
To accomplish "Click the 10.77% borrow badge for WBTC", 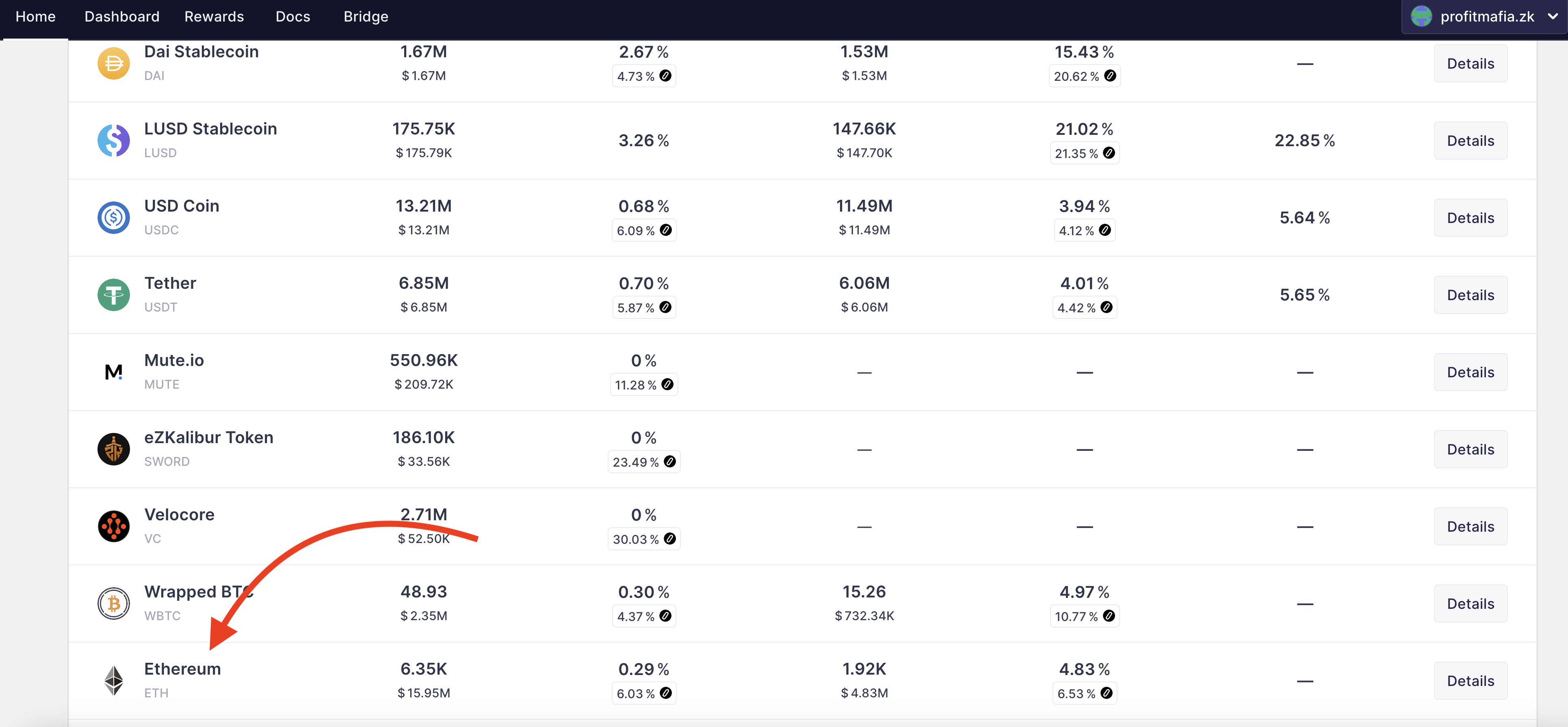I will point(1084,616).
